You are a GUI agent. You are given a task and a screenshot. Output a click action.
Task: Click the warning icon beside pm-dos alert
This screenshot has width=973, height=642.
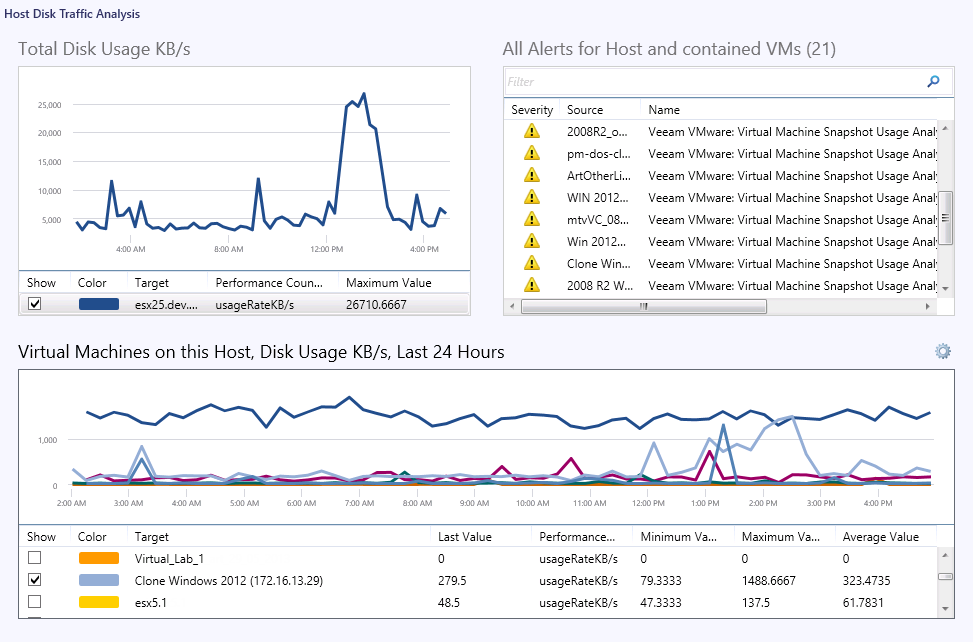531,153
